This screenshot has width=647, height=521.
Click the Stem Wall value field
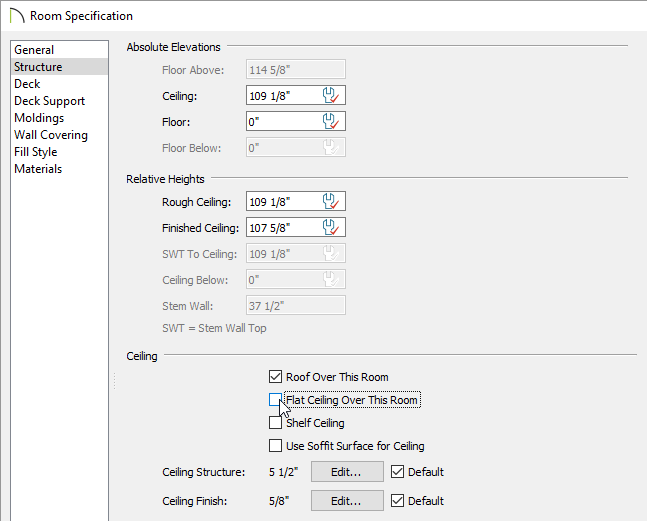tap(295, 305)
